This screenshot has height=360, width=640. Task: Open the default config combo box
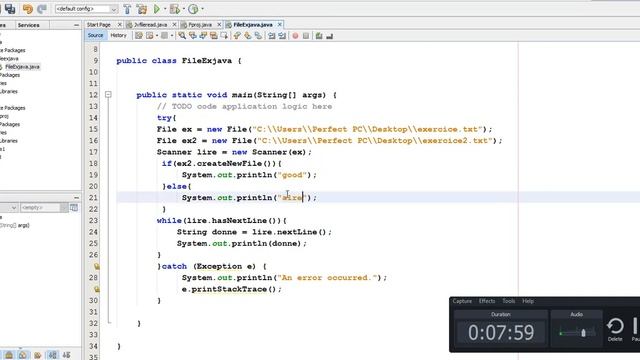(87, 9)
